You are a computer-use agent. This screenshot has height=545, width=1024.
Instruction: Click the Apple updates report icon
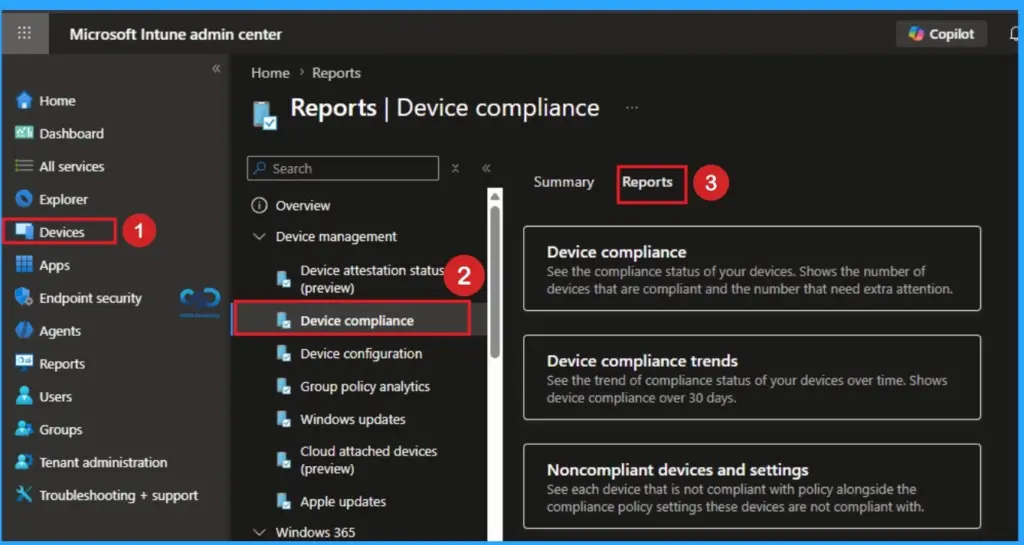tap(283, 501)
